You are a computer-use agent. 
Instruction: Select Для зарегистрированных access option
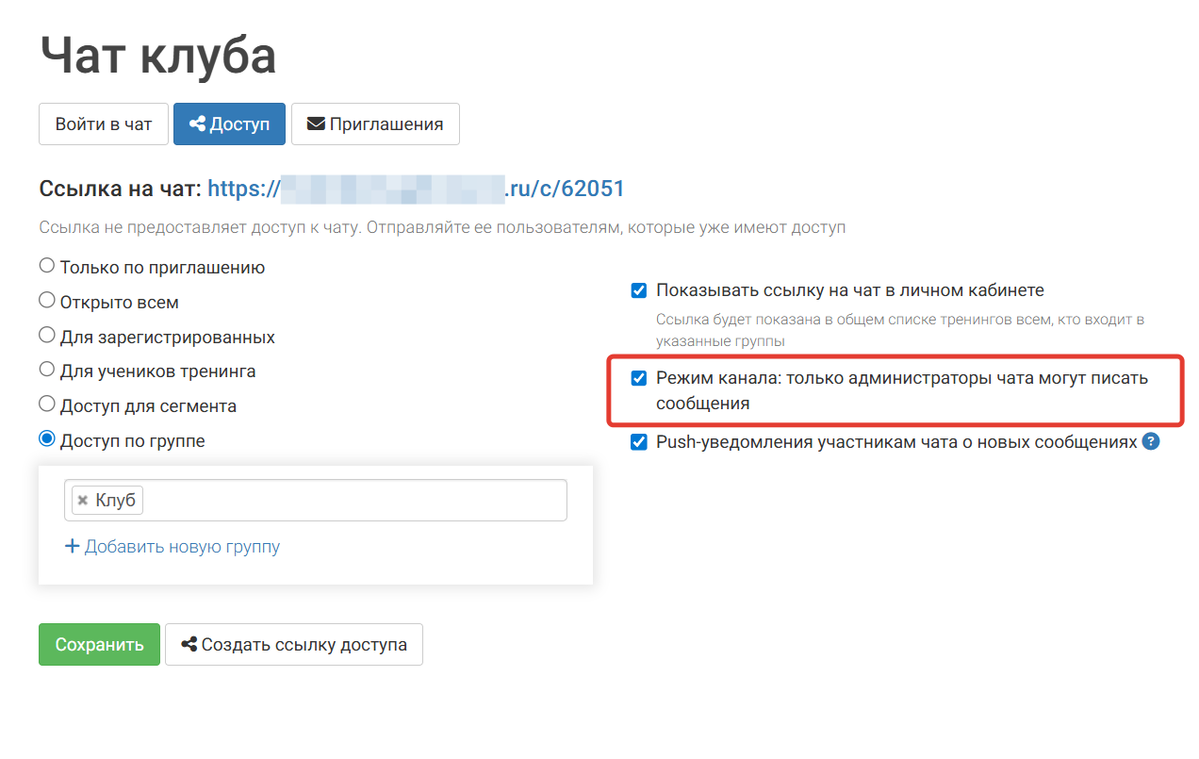46,335
